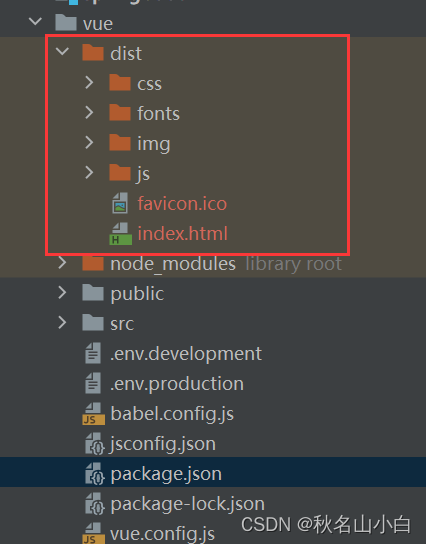The width and height of the screenshot is (426, 544).
Task: Expand the public folder
Action: coord(62,292)
